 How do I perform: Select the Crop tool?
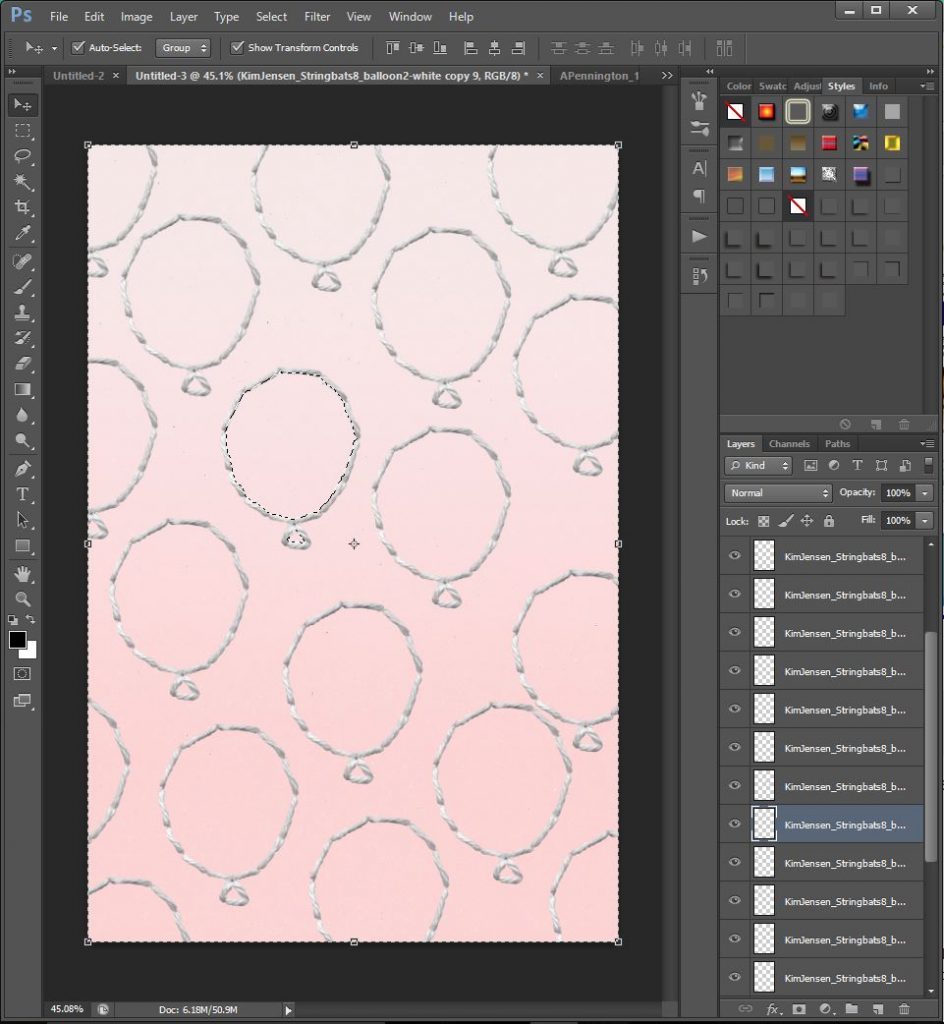(22, 208)
